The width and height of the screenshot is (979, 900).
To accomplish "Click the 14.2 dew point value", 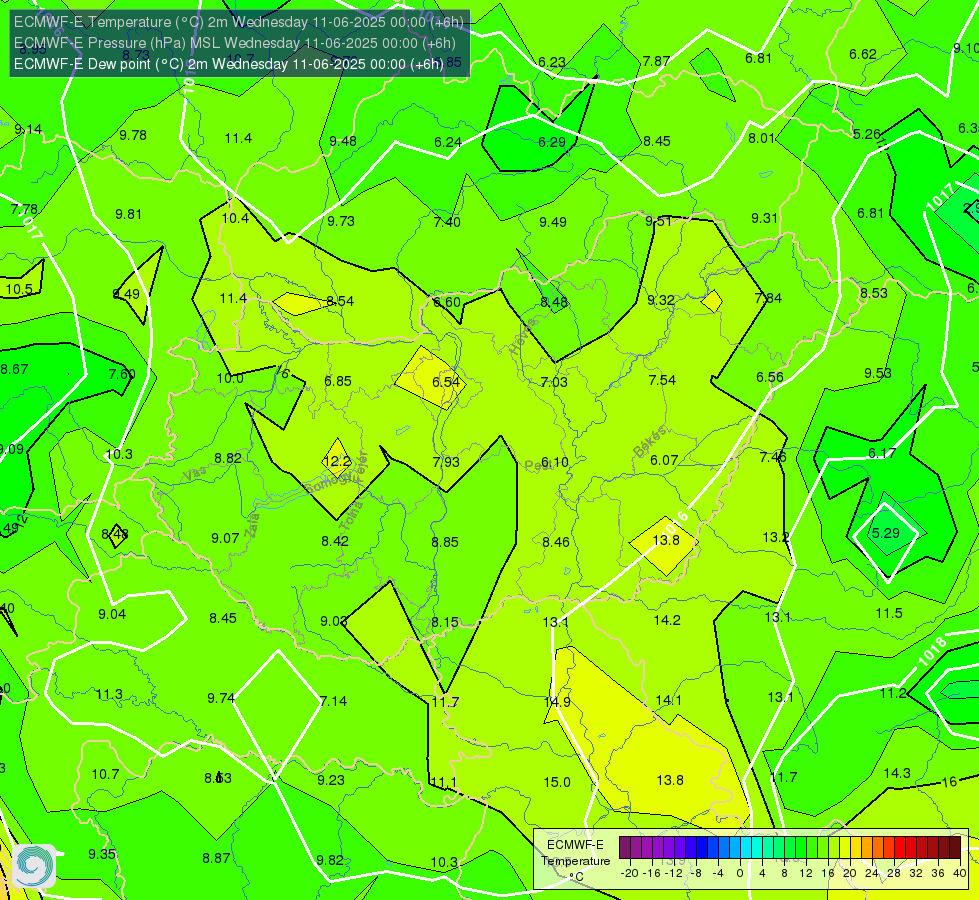I will (667, 620).
